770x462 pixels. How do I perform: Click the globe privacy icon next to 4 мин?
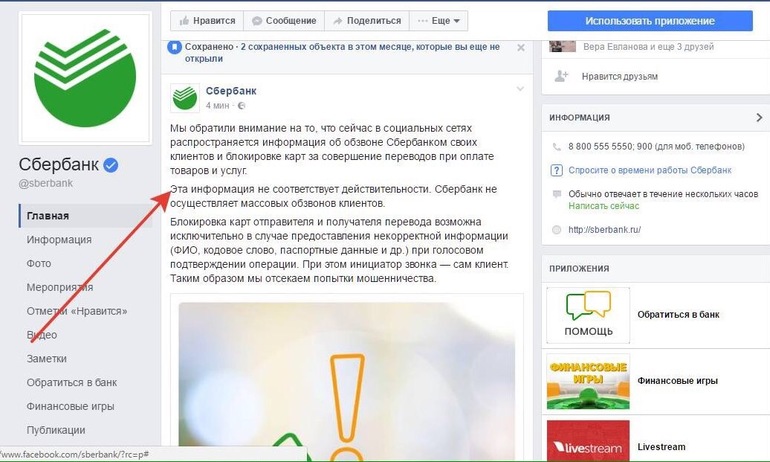click(241, 106)
